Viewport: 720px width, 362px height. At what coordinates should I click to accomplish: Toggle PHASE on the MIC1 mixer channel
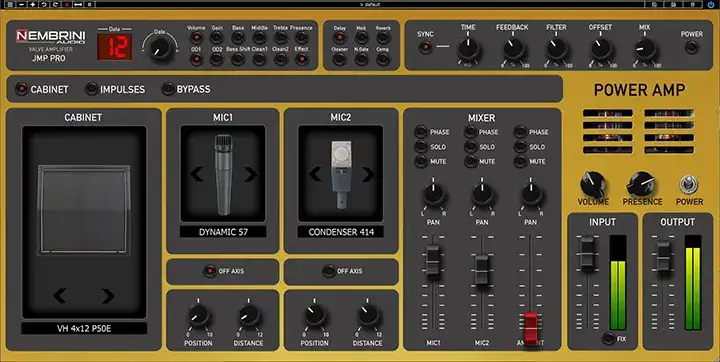(421, 132)
